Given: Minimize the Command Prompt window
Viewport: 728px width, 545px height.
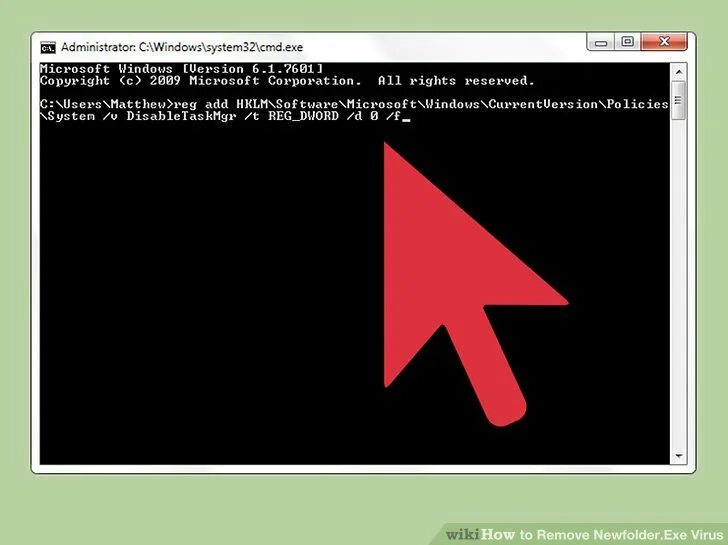Looking at the screenshot, I should (601, 42).
